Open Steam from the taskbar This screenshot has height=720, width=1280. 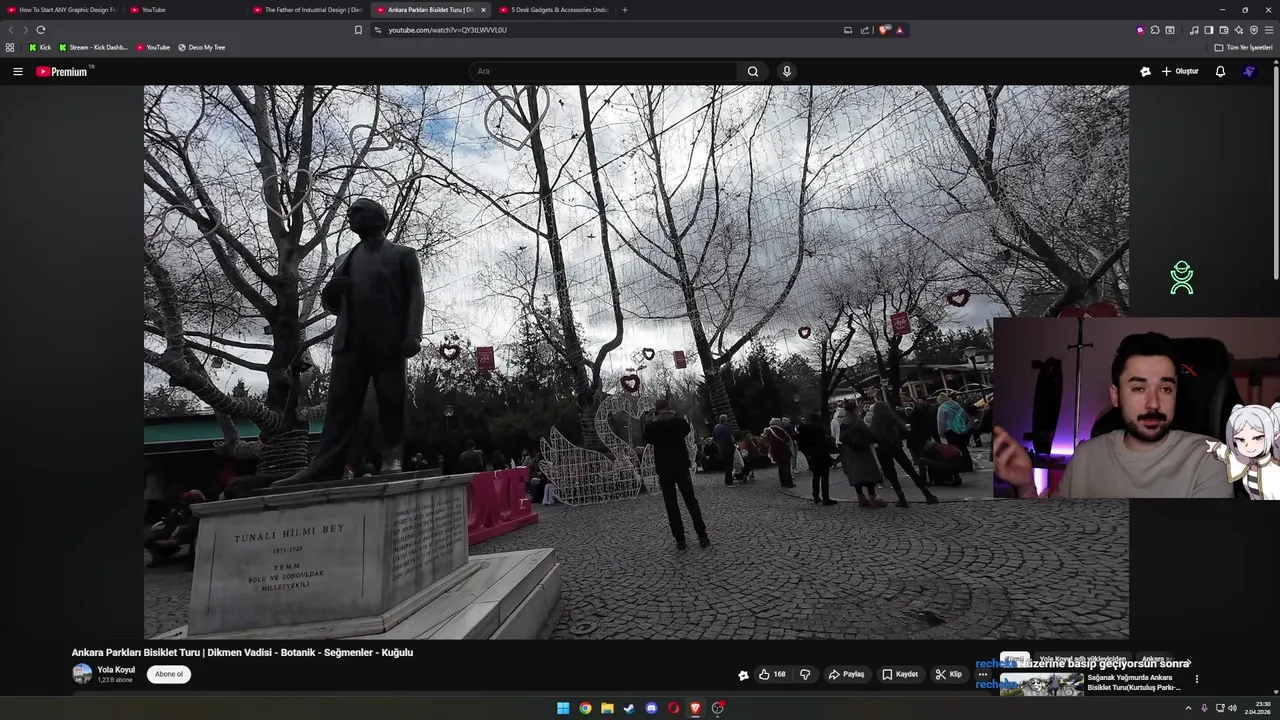coord(629,708)
